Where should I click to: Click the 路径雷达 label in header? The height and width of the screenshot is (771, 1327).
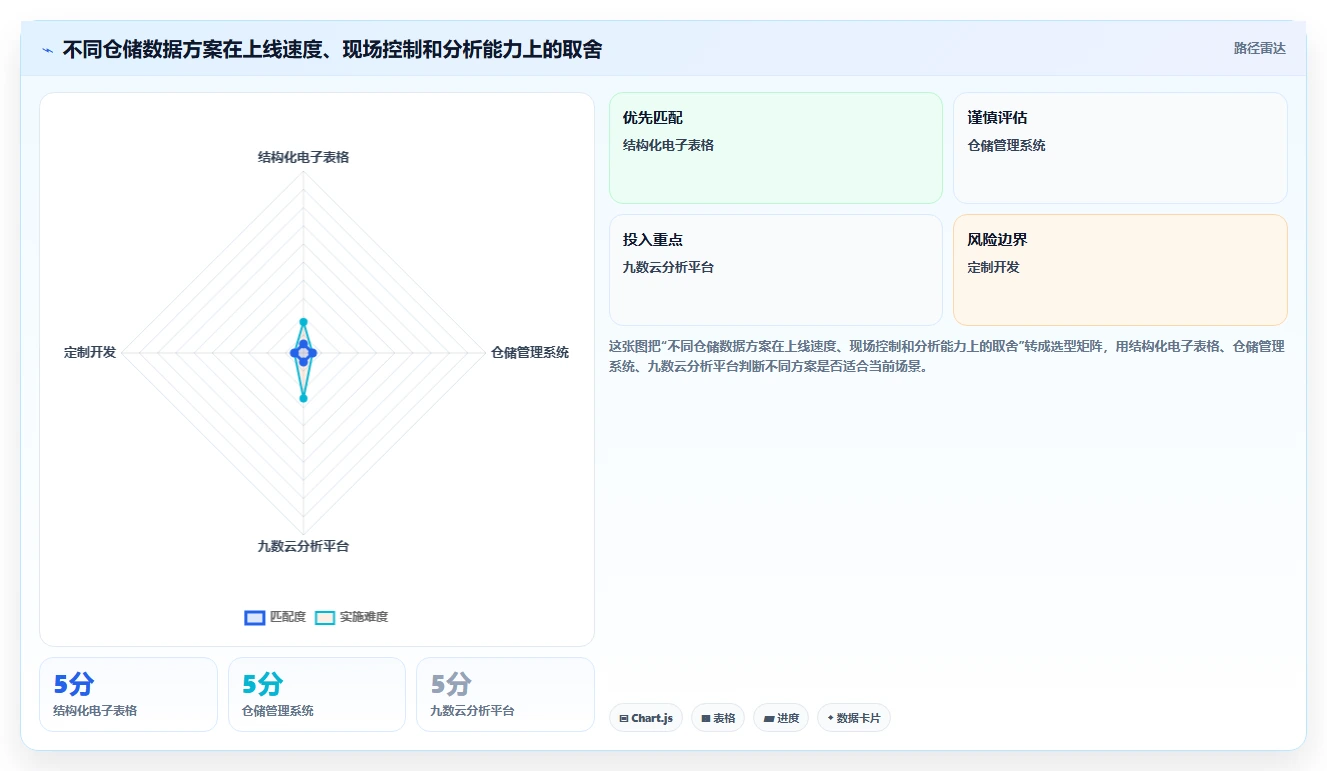click(1260, 48)
